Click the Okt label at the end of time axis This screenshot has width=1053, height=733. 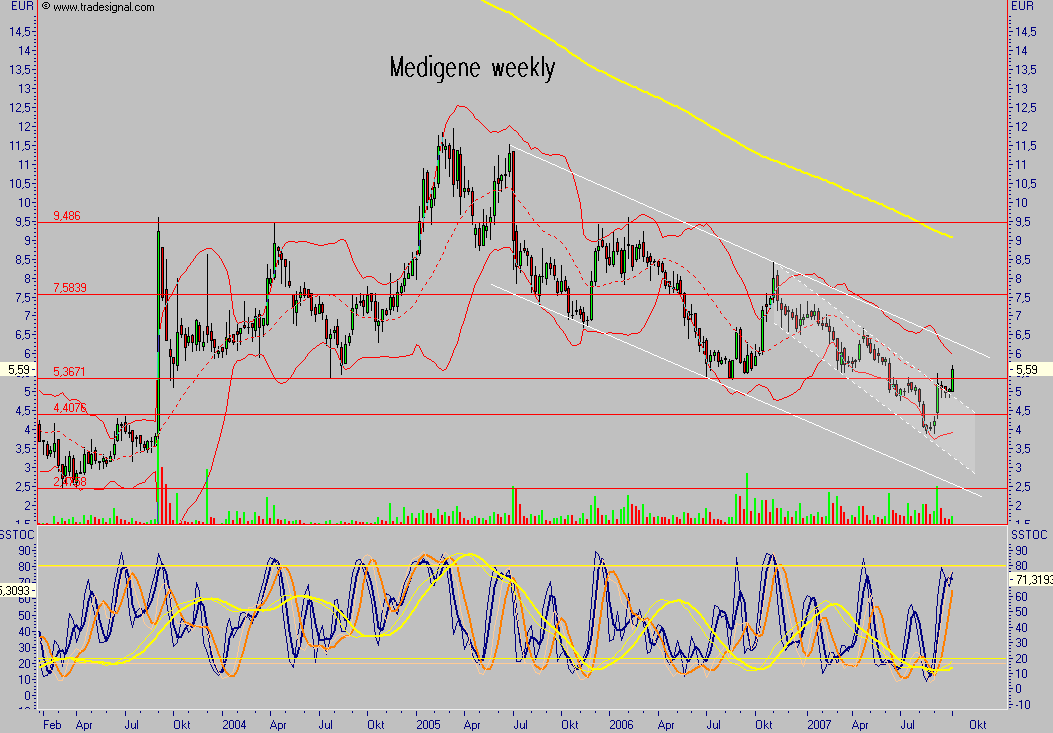pyautogui.click(x=978, y=724)
